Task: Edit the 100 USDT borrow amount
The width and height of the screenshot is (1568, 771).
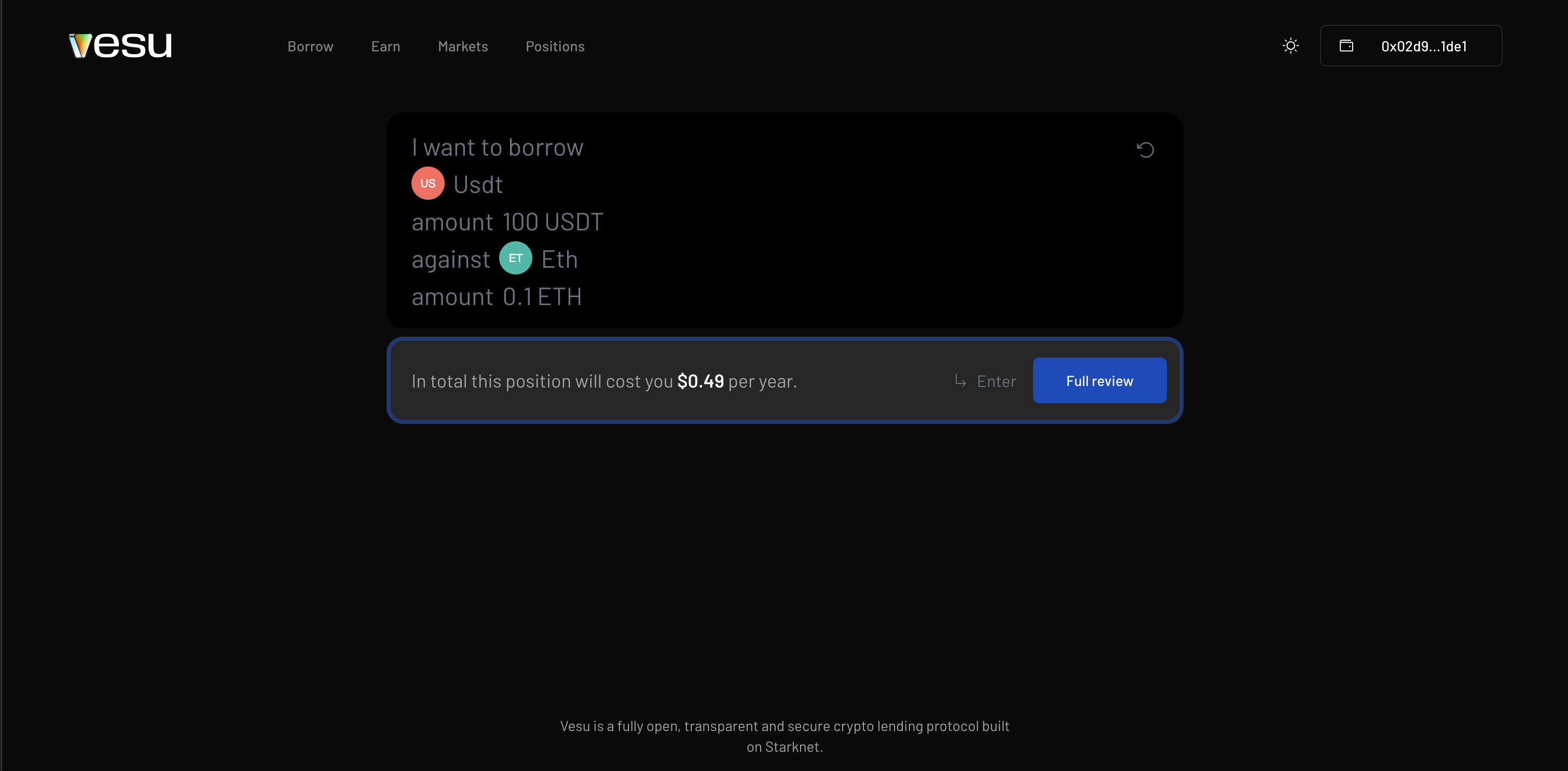Action: point(553,222)
